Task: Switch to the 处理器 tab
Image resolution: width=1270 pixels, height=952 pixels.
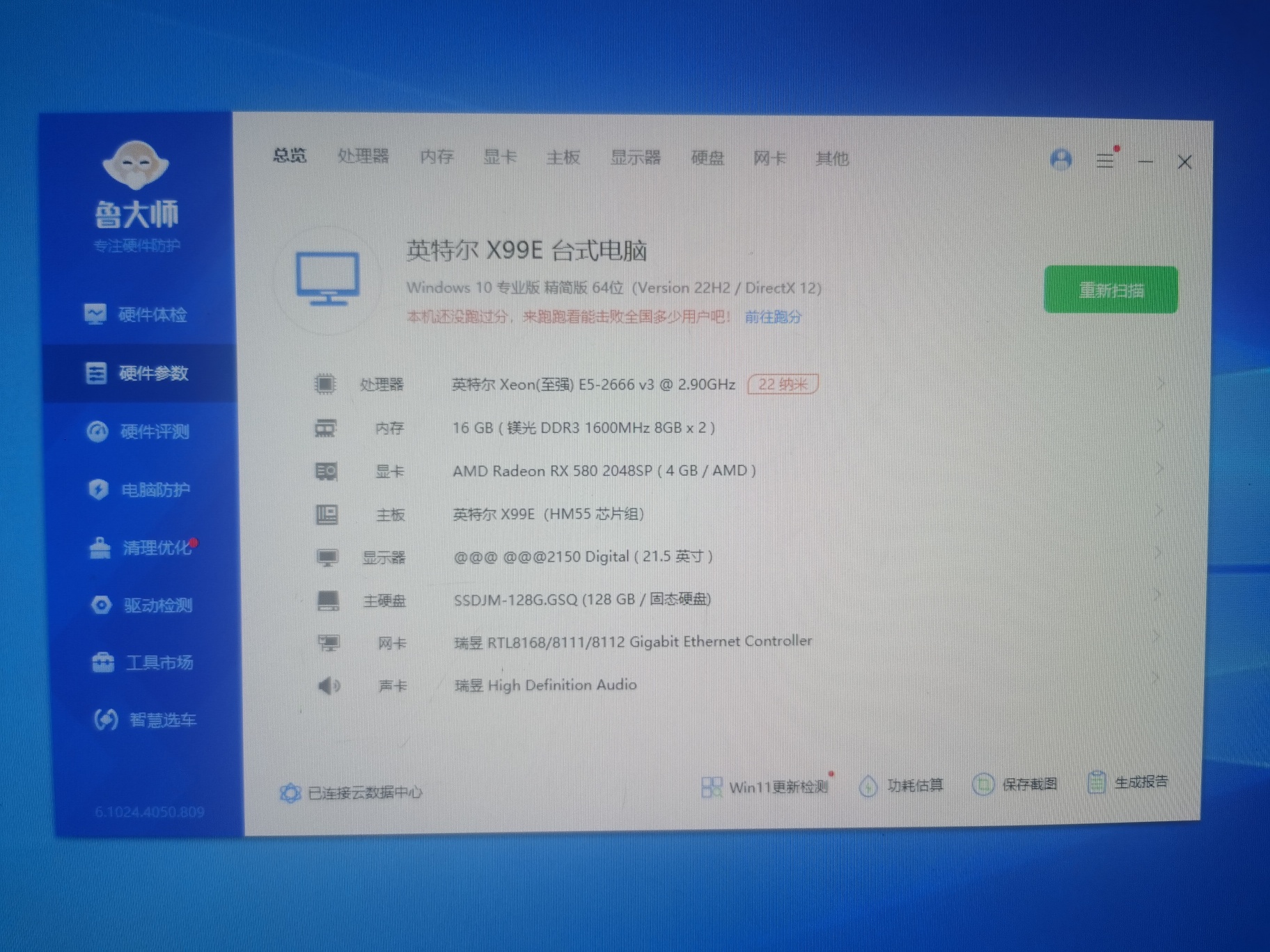Action: (x=363, y=157)
